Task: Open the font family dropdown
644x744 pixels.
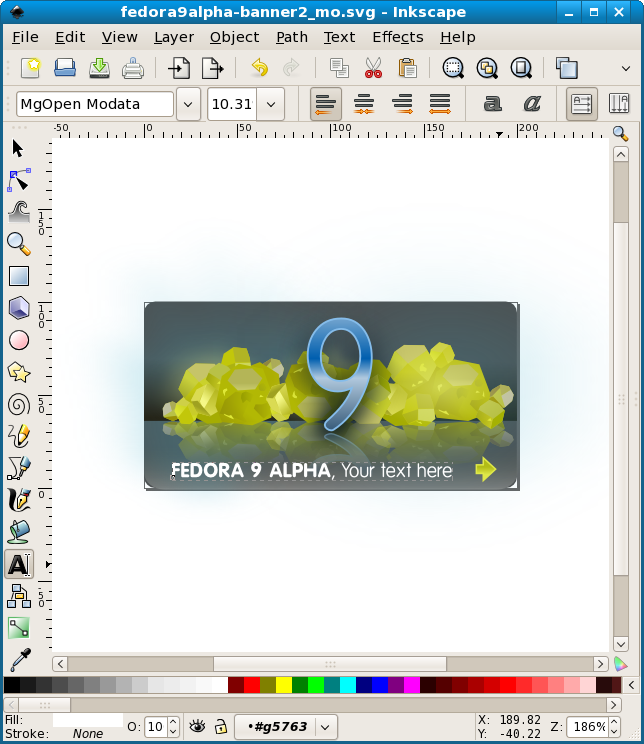Action: 188,104
